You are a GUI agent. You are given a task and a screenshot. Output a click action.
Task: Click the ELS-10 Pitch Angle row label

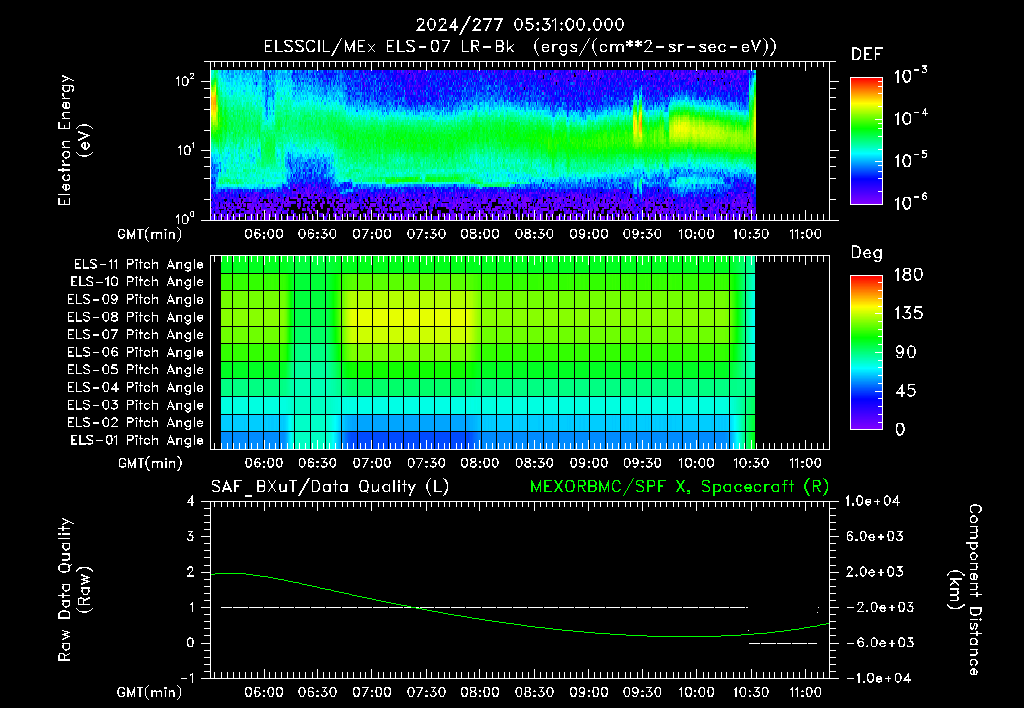pos(137,282)
